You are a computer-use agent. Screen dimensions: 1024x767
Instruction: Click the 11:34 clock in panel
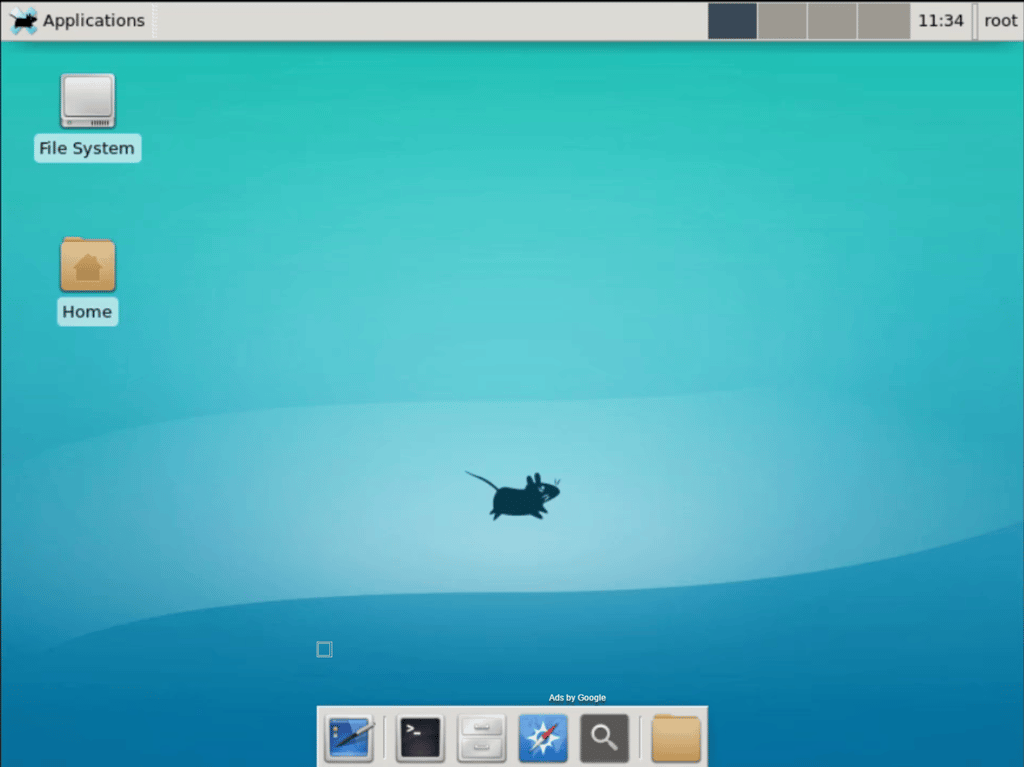940,21
